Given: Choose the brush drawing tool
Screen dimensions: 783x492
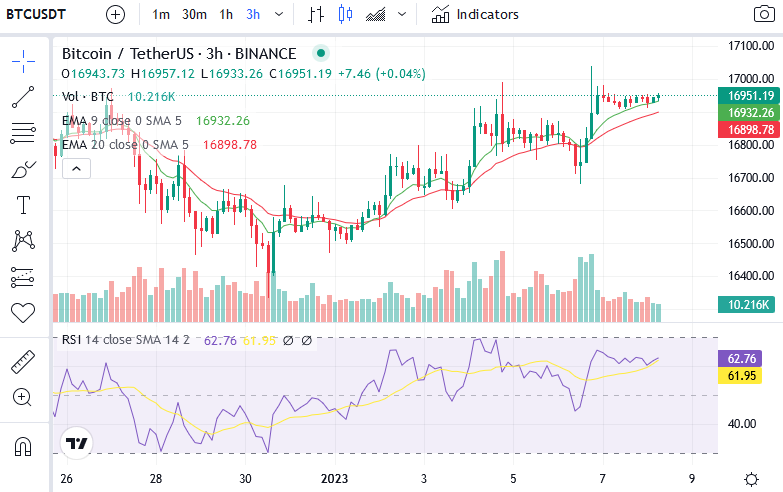Looking at the screenshot, I should point(23,169).
